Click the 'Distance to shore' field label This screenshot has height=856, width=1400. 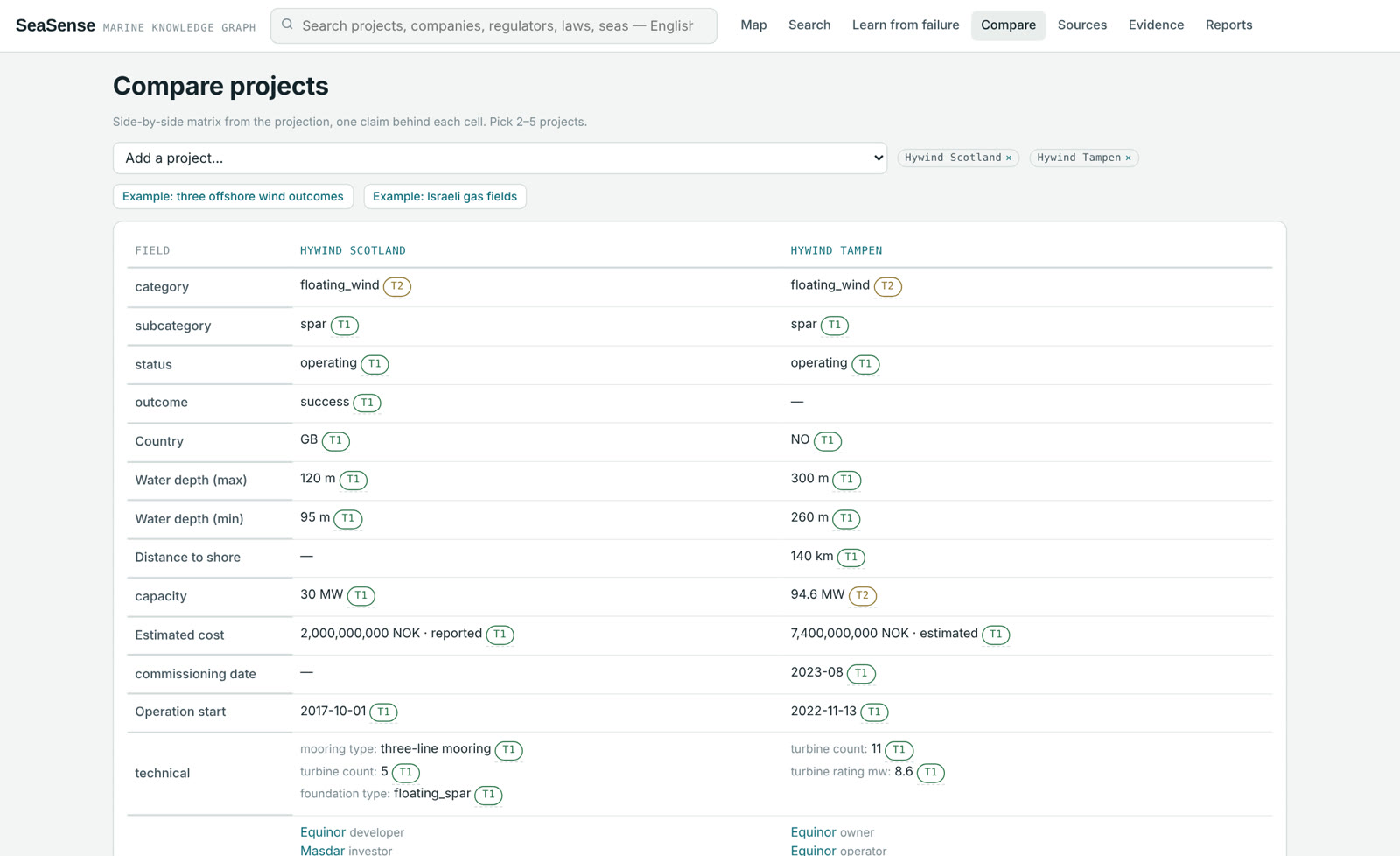pyautogui.click(x=187, y=558)
